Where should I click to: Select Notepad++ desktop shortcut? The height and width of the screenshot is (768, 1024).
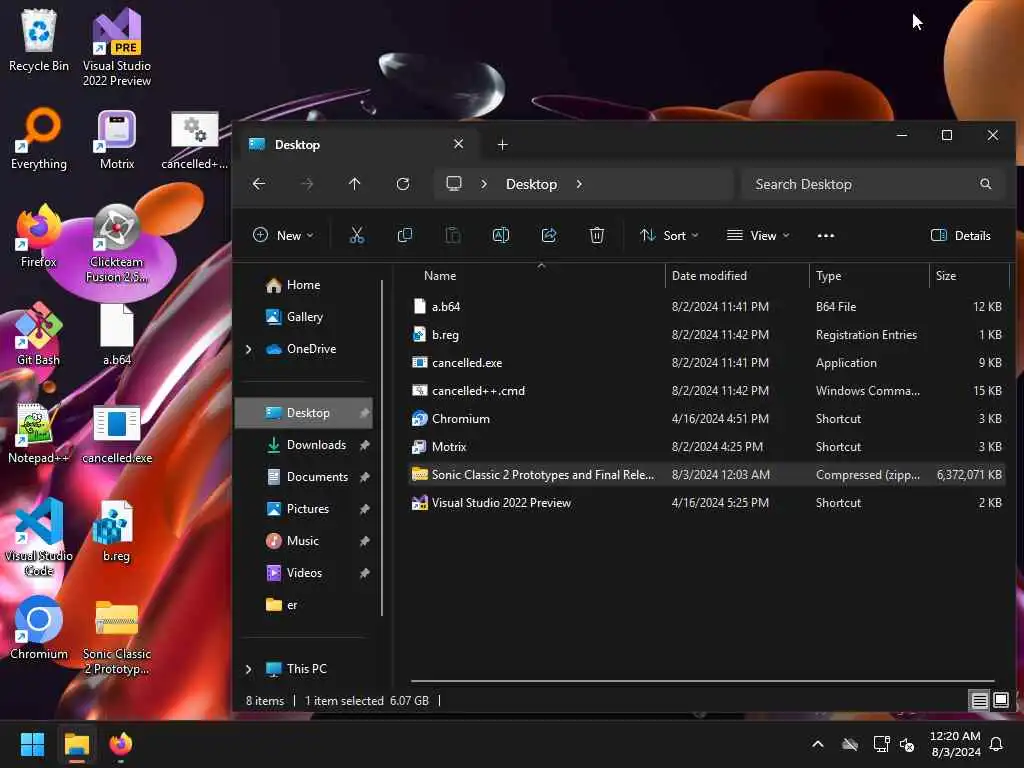(x=39, y=433)
